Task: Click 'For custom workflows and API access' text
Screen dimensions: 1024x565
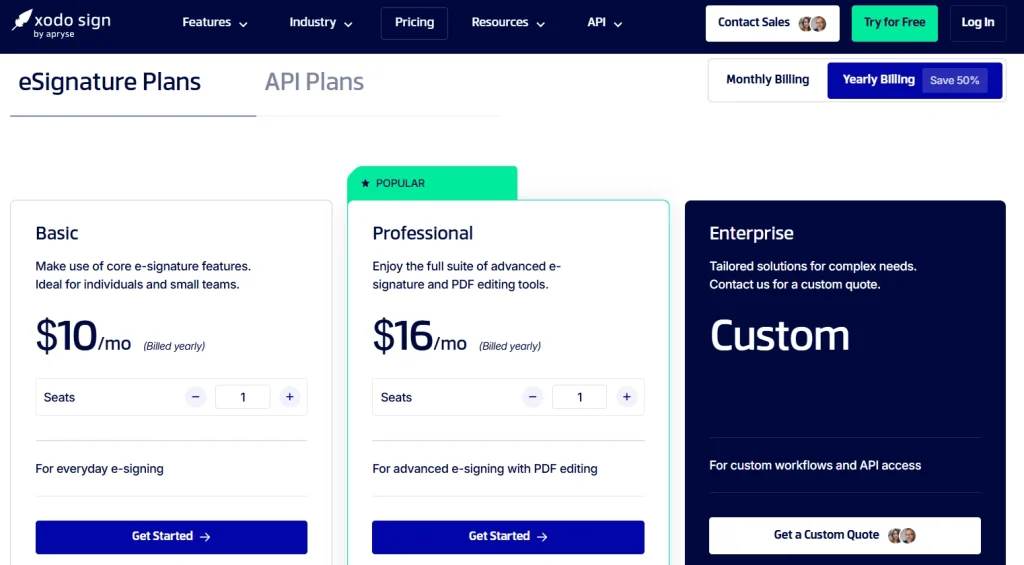Action: coord(815,466)
